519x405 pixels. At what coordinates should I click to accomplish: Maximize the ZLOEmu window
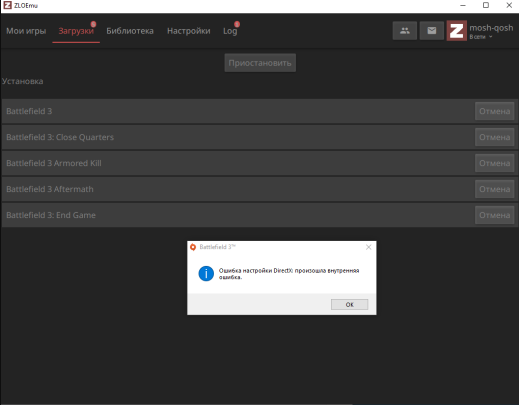coord(486,5)
